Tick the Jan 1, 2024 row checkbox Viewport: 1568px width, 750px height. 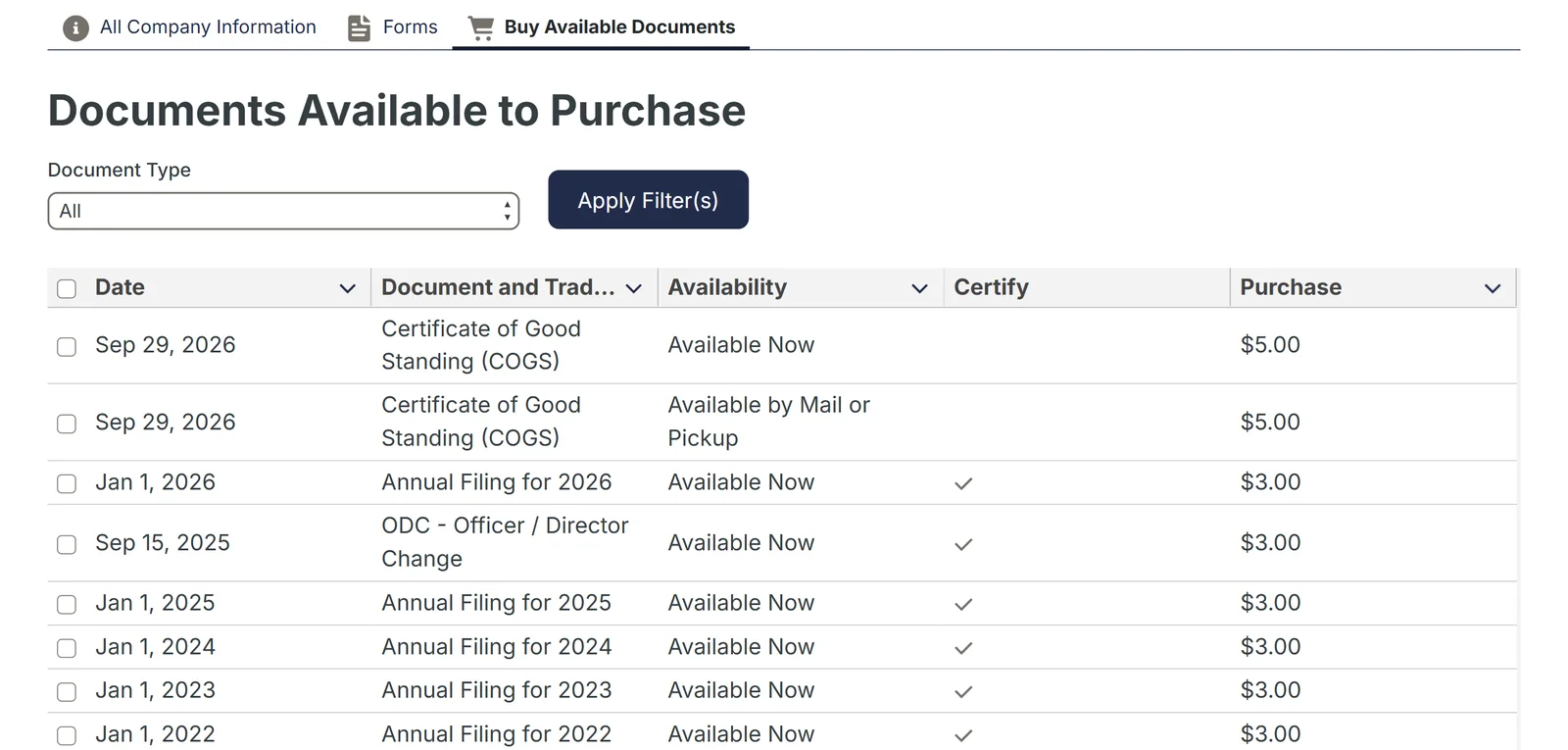pyautogui.click(x=67, y=648)
